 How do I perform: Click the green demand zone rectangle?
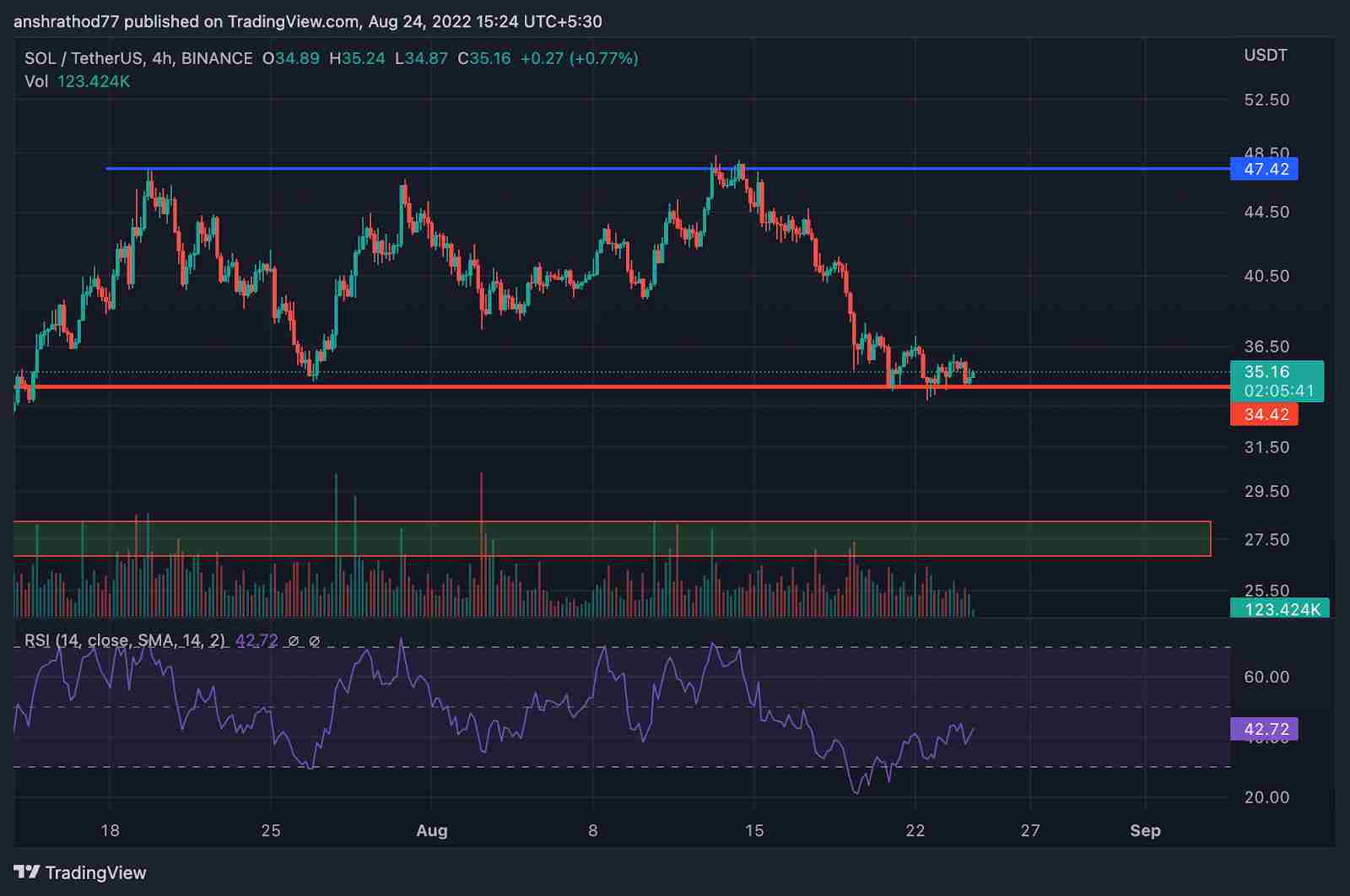point(612,539)
